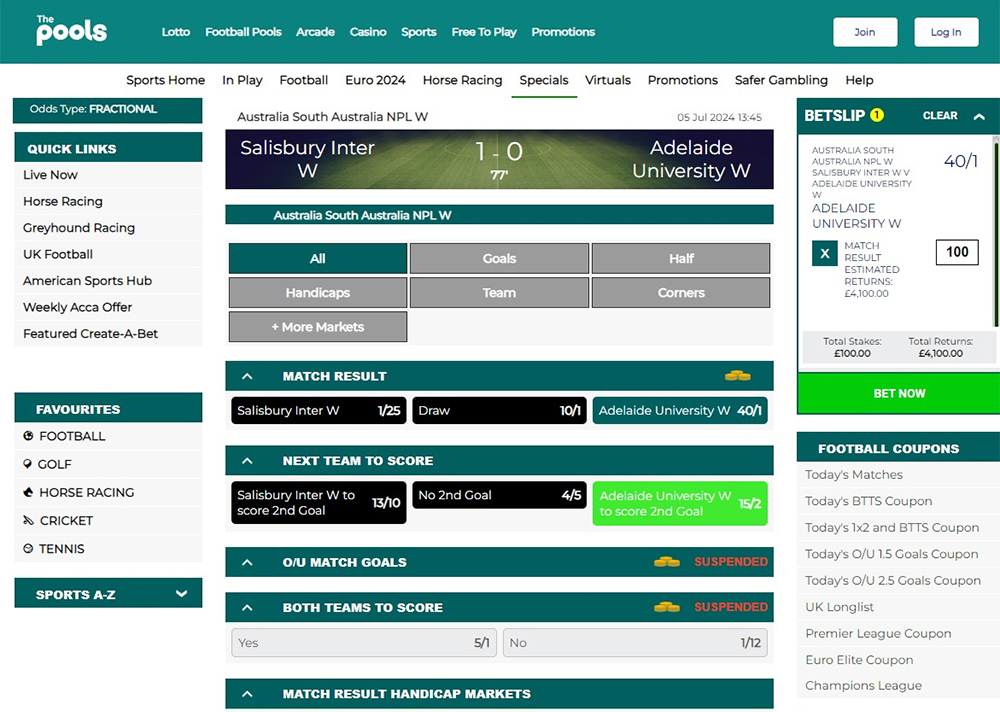Click the green Bet Now button
1000x712 pixels.
899,393
